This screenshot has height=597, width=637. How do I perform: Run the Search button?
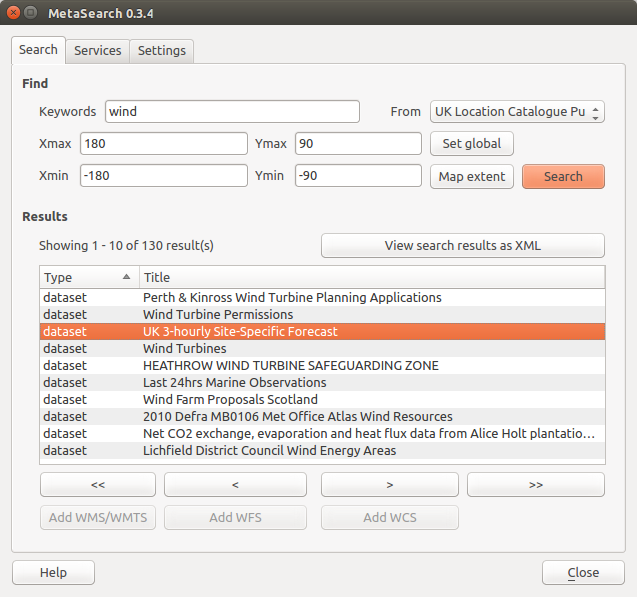pyautogui.click(x=563, y=176)
